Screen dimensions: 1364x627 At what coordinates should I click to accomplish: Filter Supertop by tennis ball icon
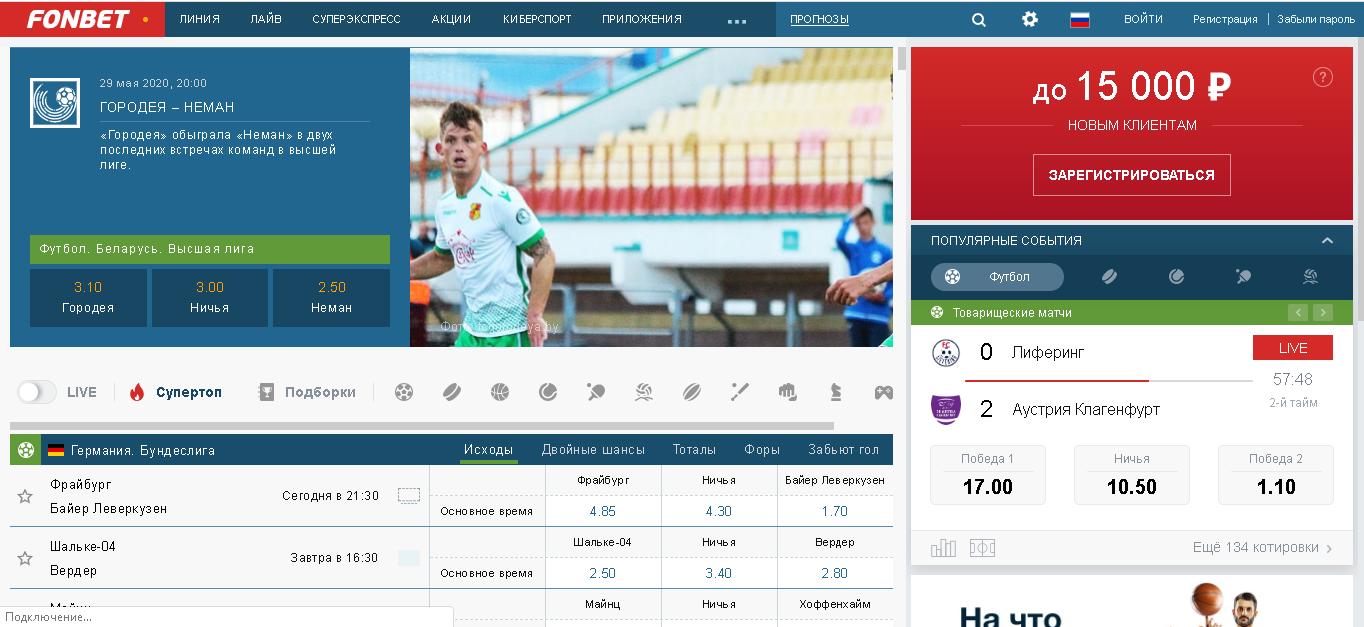point(548,392)
